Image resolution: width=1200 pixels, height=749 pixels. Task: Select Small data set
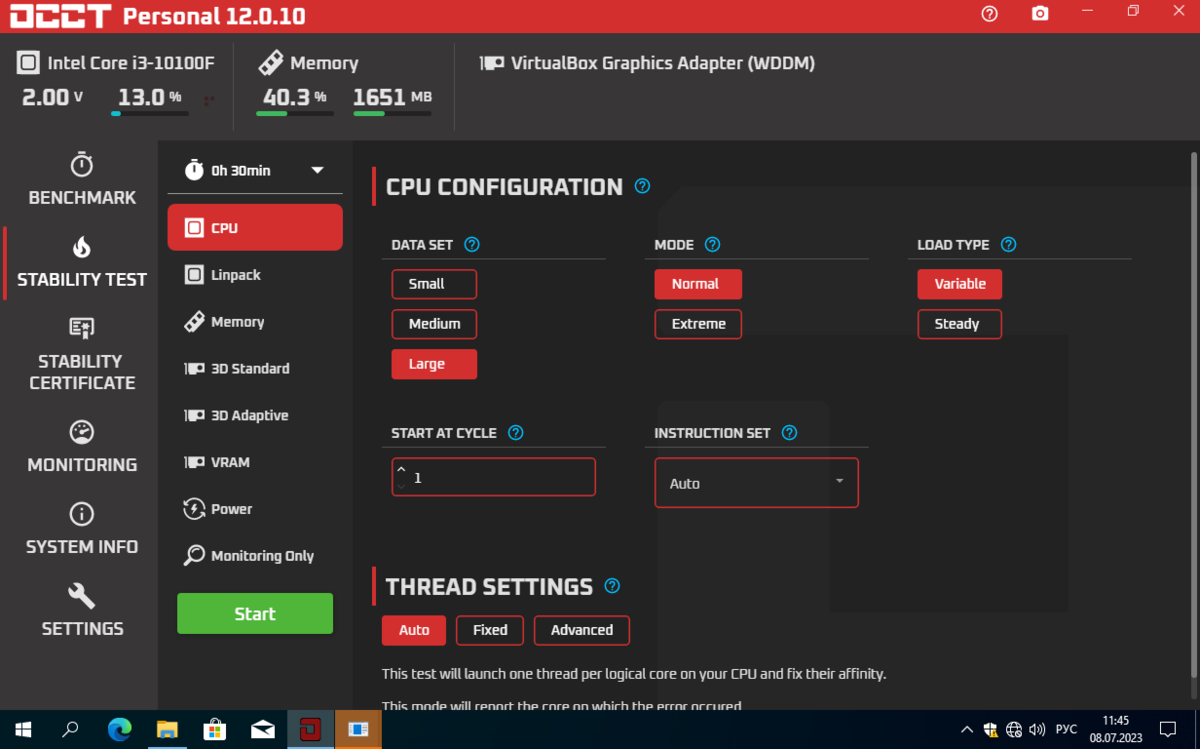click(x=434, y=284)
